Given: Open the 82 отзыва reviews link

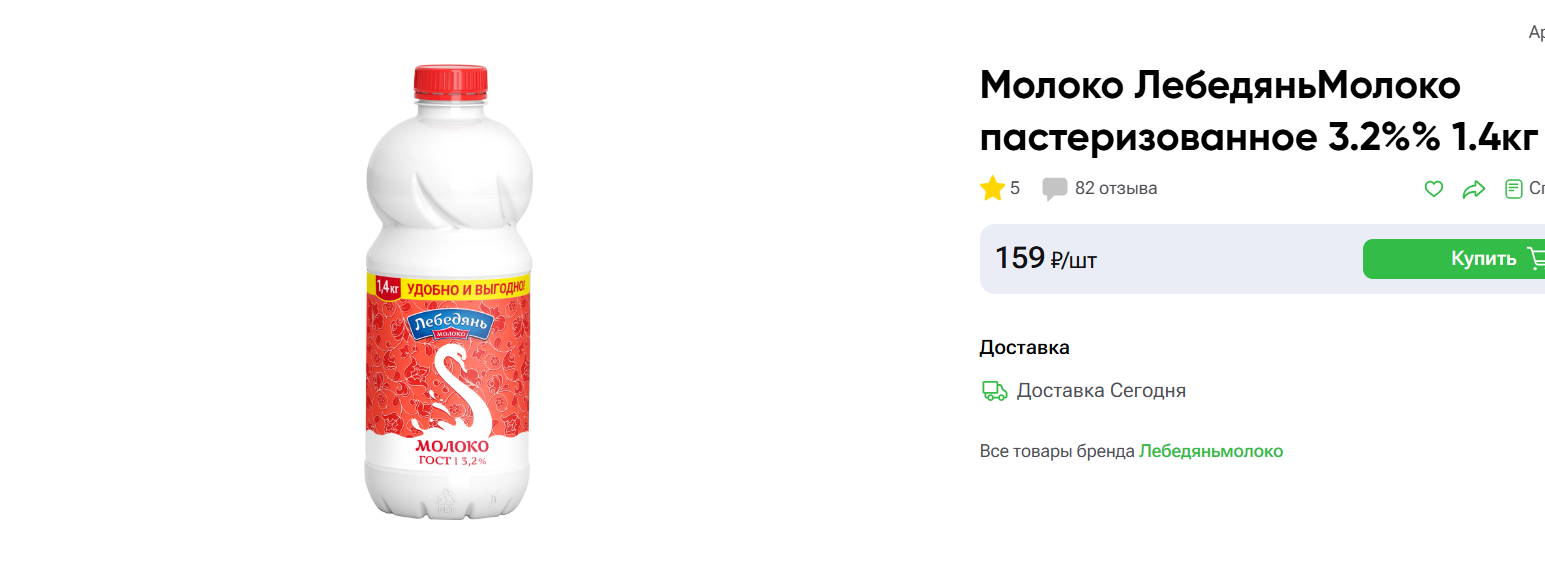Looking at the screenshot, I should coord(1115,188).
